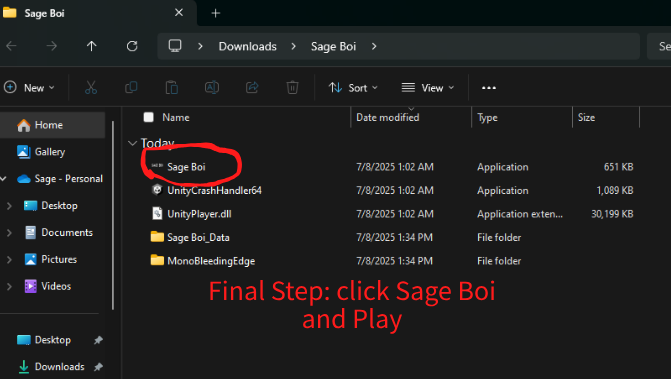Click the 30,199 KB size value
Image resolution: width=671 pixels, height=379 pixels.
tap(612, 214)
